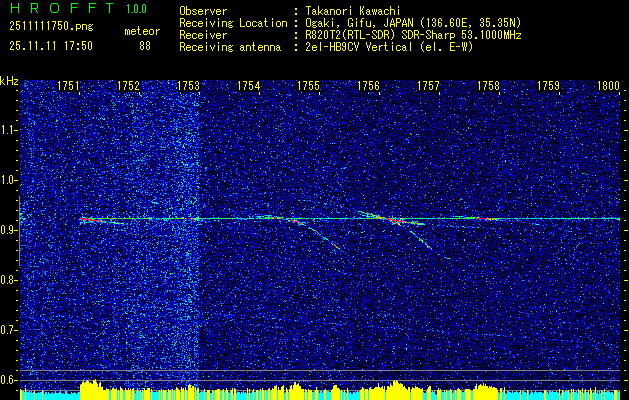Click the version number 1.0.0
Image resolution: width=629 pixels, height=400 pixels.
point(136,9)
